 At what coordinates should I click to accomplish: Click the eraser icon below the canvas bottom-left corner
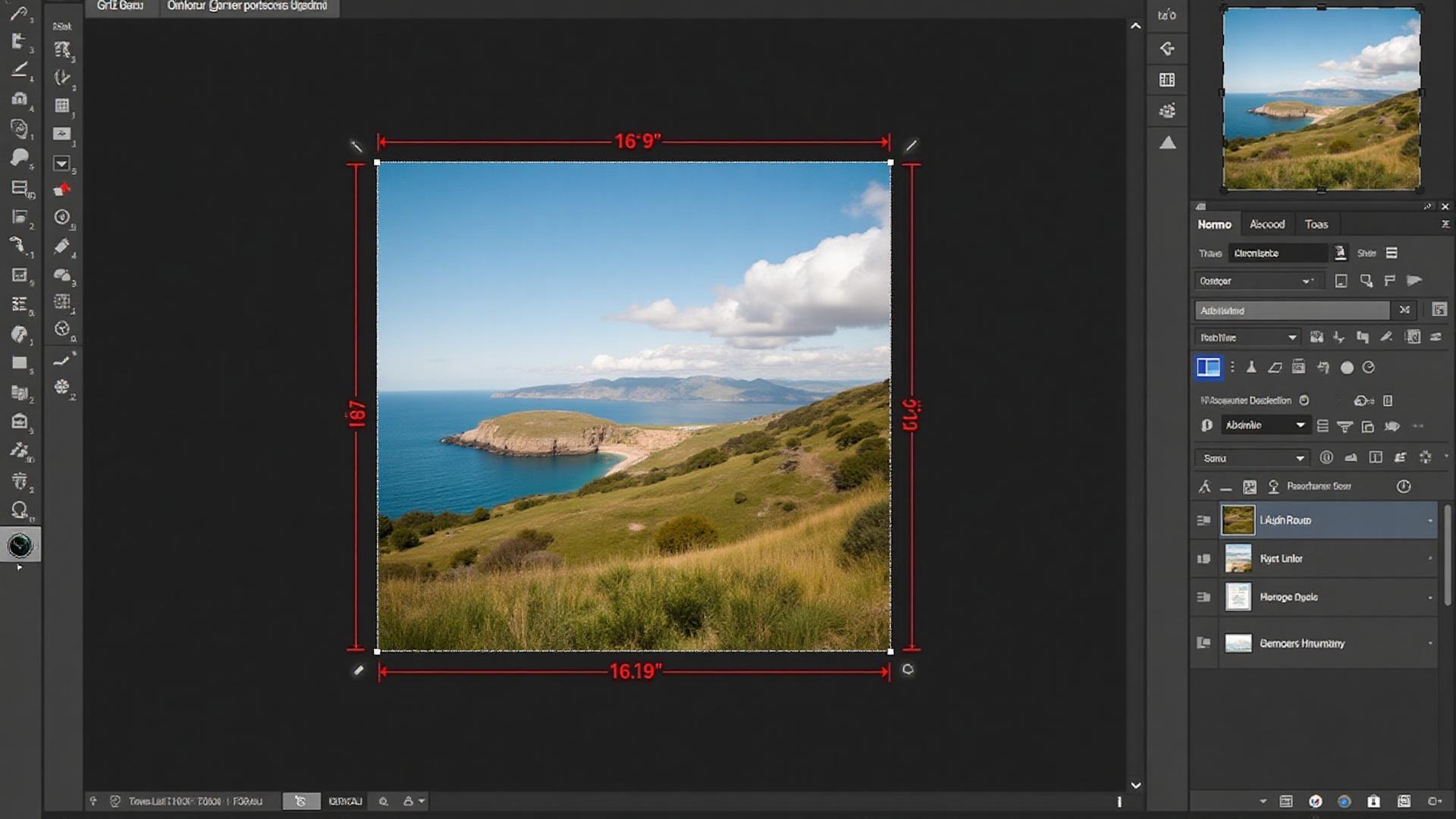(358, 670)
